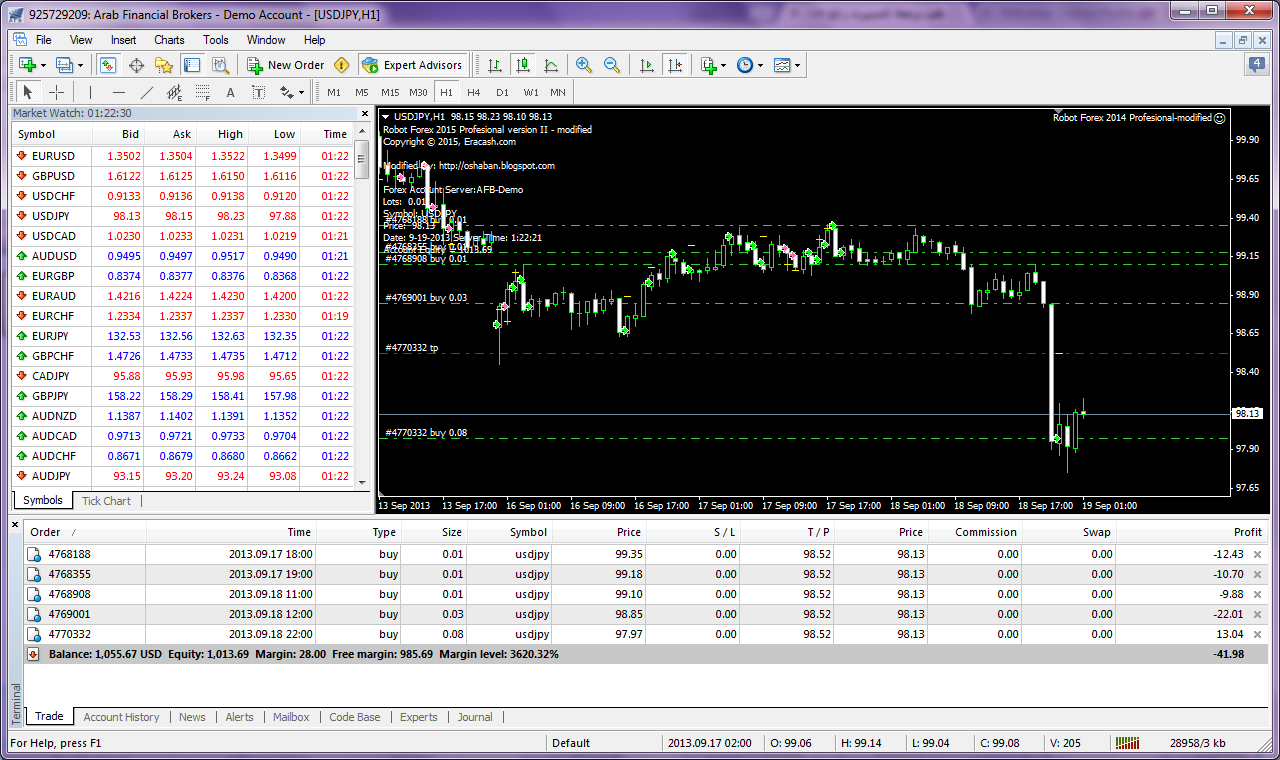
Task: Click the yellow diamond MetaEditor icon
Action: (342, 65)
